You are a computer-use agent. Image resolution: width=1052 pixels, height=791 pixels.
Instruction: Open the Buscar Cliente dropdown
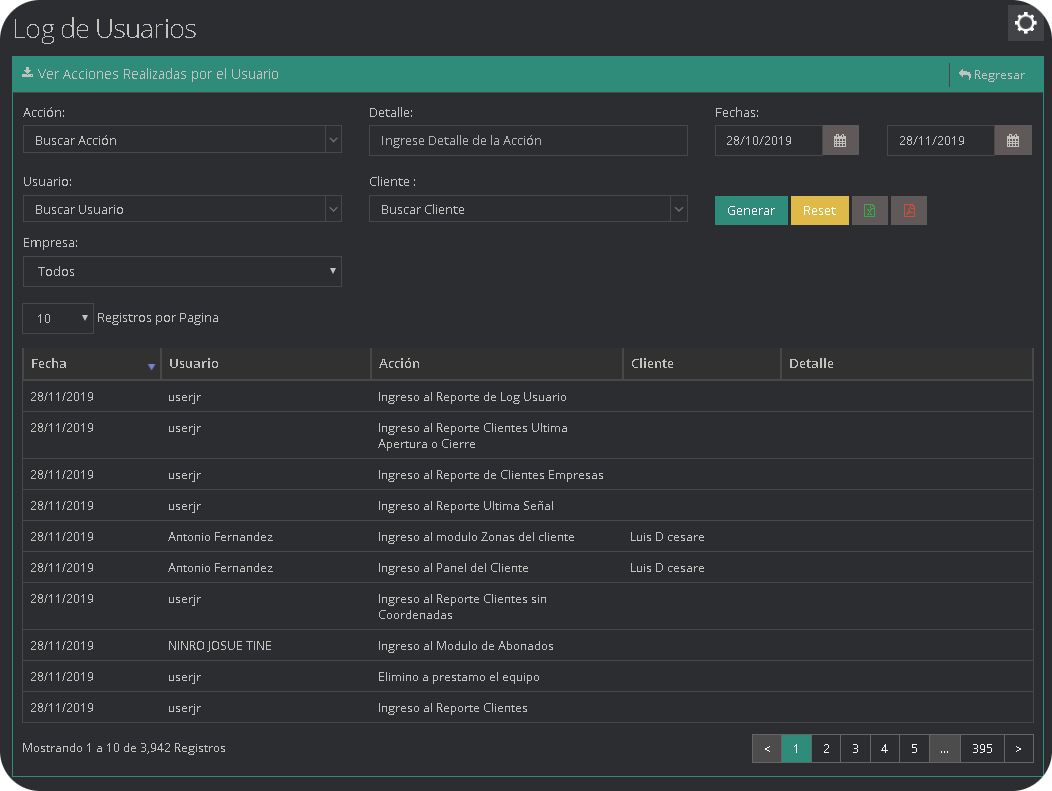click(678, 209)
